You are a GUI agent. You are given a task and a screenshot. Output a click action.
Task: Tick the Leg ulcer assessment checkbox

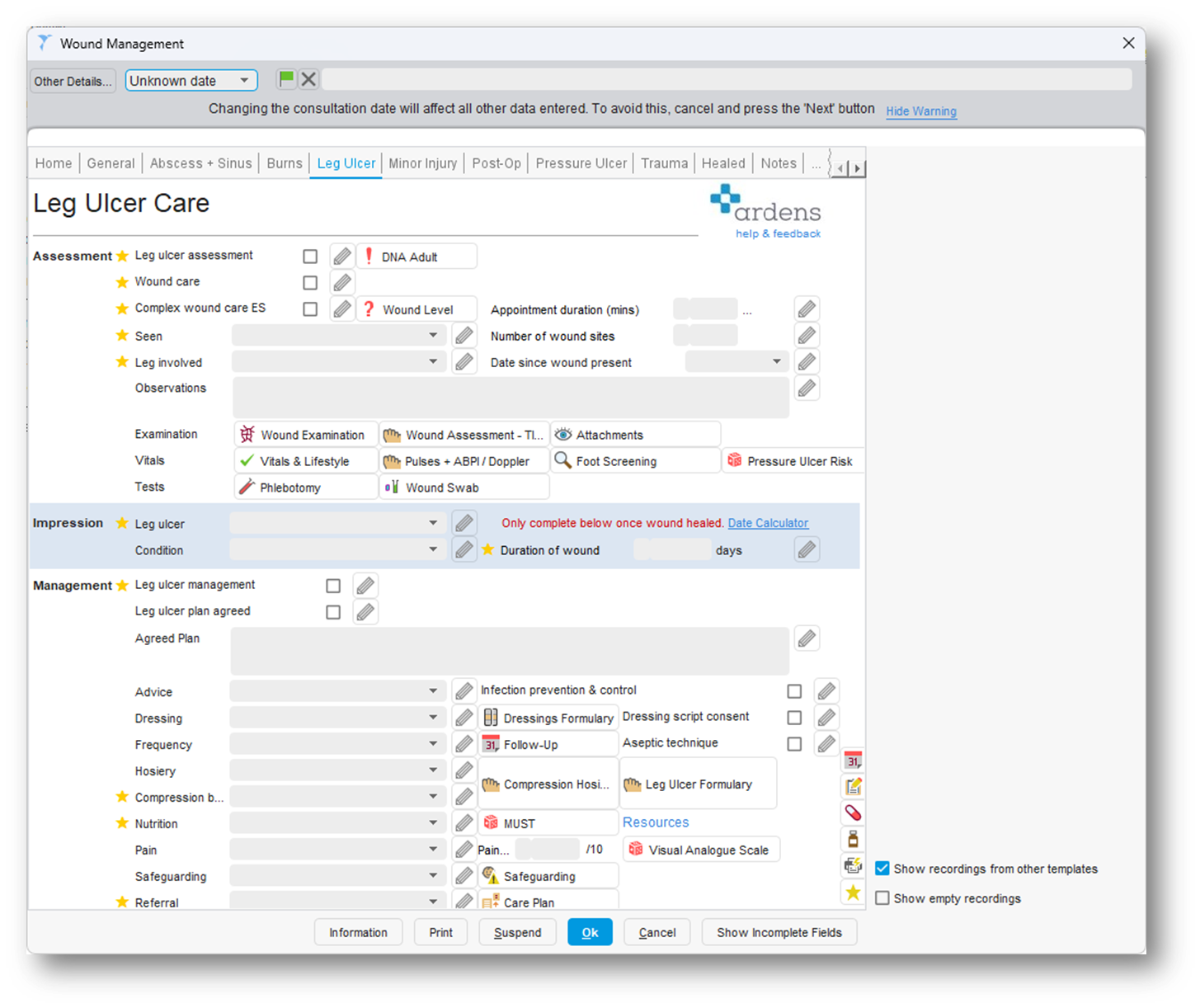coord(310,257)
